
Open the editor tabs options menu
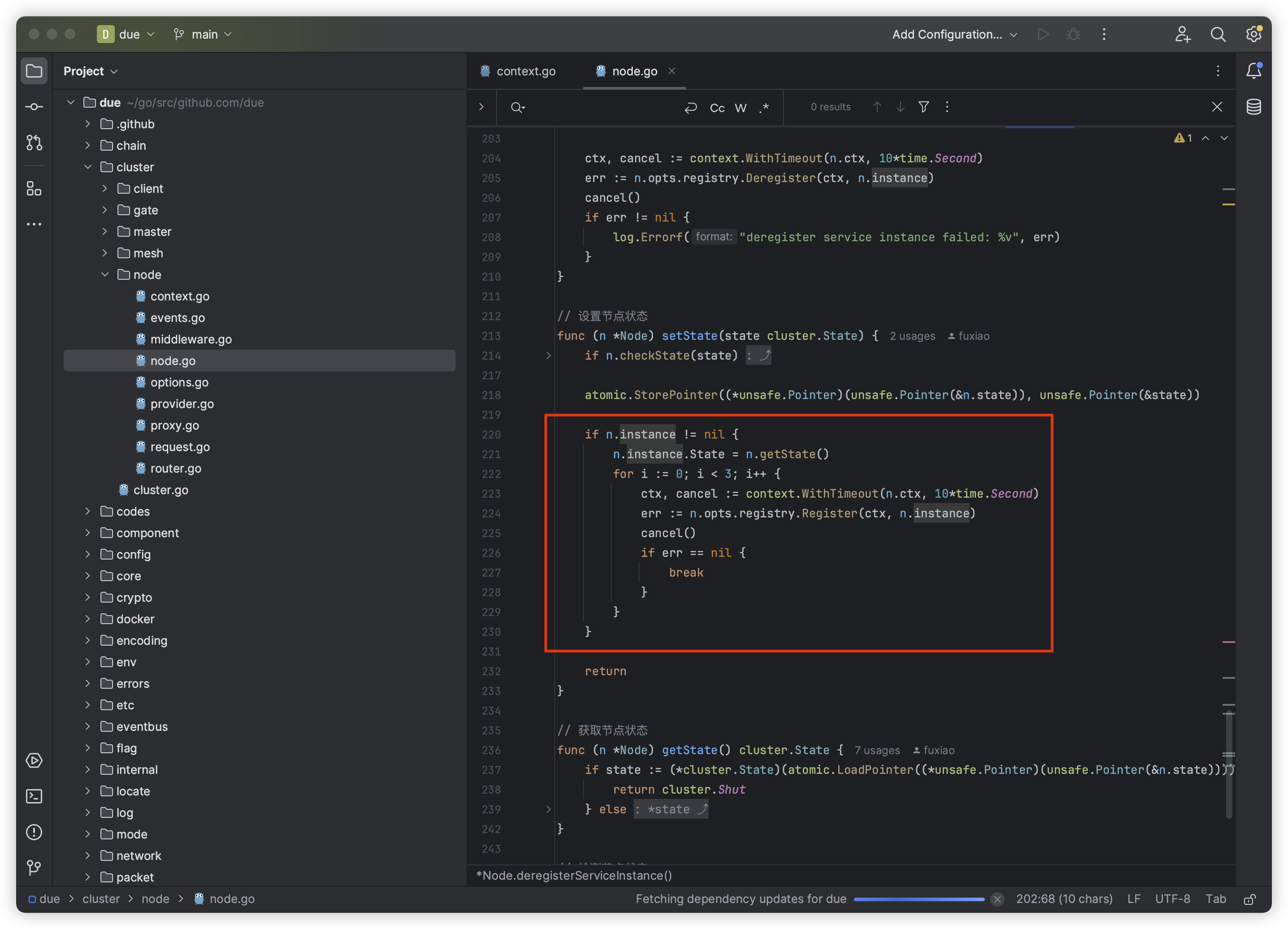click(1218, 71)
